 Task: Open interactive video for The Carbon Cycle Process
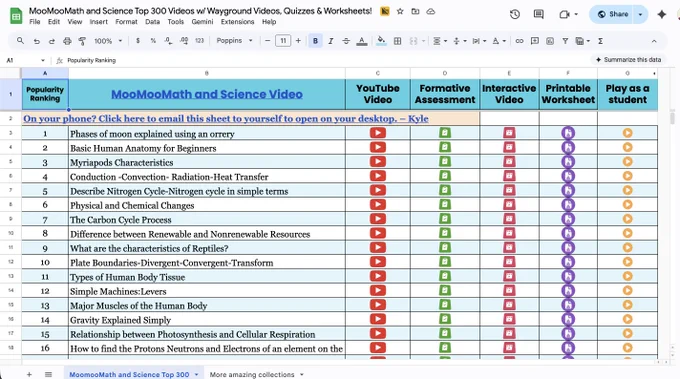coord(509,219)
